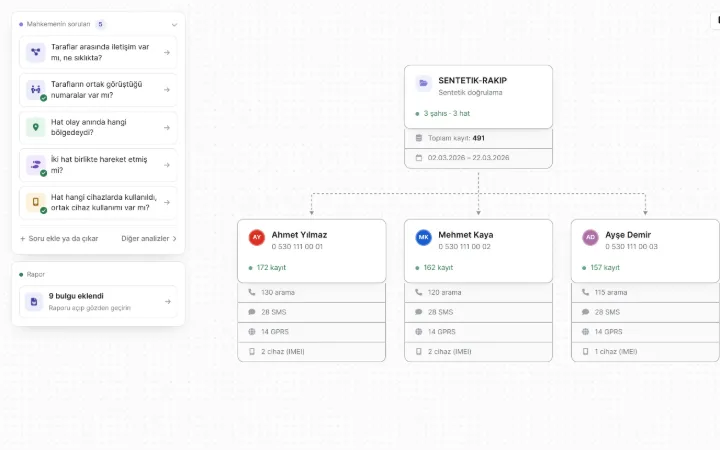Click phone number 0 530 111 00 02
720x450 pixels.
point(464,247)
